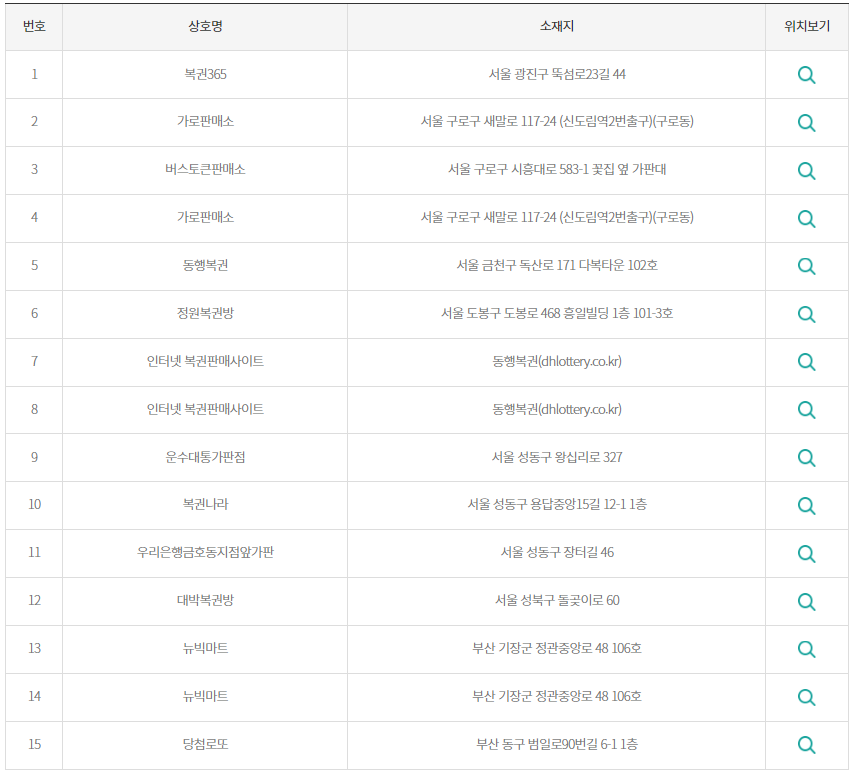The height and width of the screenshot is (776, 854).
Task: Select 가로판매소 in row 4
Action: pos(205,217)
